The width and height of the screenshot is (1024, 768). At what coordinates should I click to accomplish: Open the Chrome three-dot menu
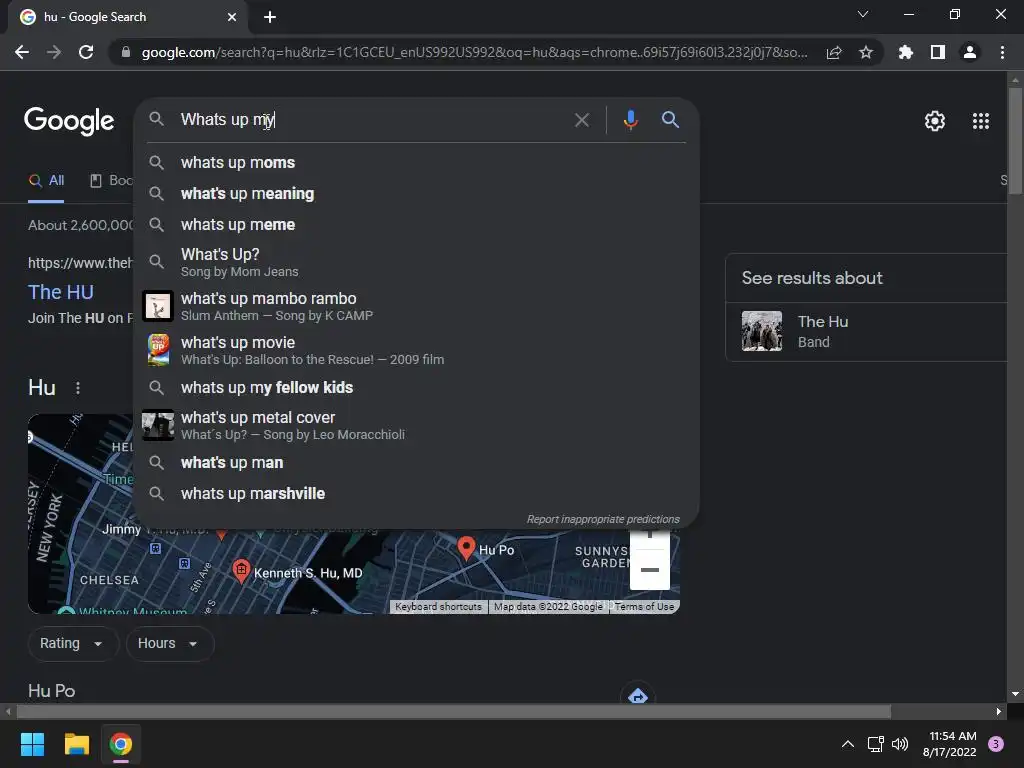pyautogui.click(x=1002, y=52)
